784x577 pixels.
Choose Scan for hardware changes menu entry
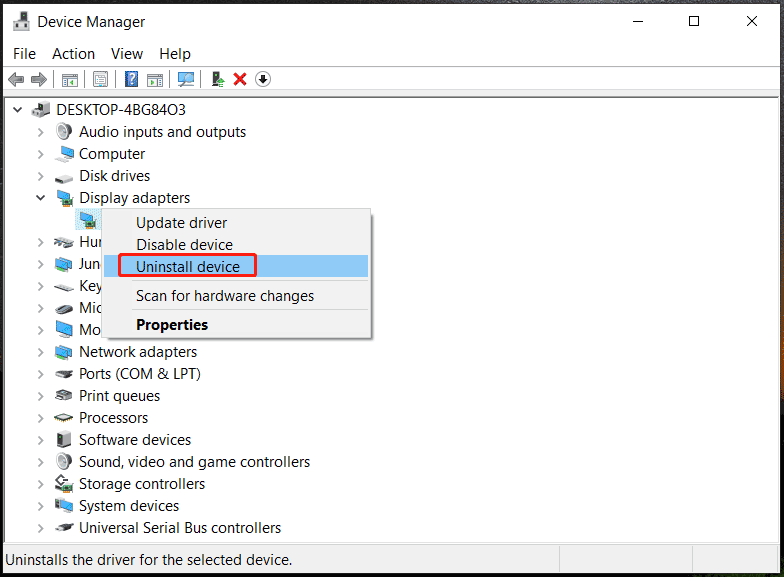click(236, 296)
